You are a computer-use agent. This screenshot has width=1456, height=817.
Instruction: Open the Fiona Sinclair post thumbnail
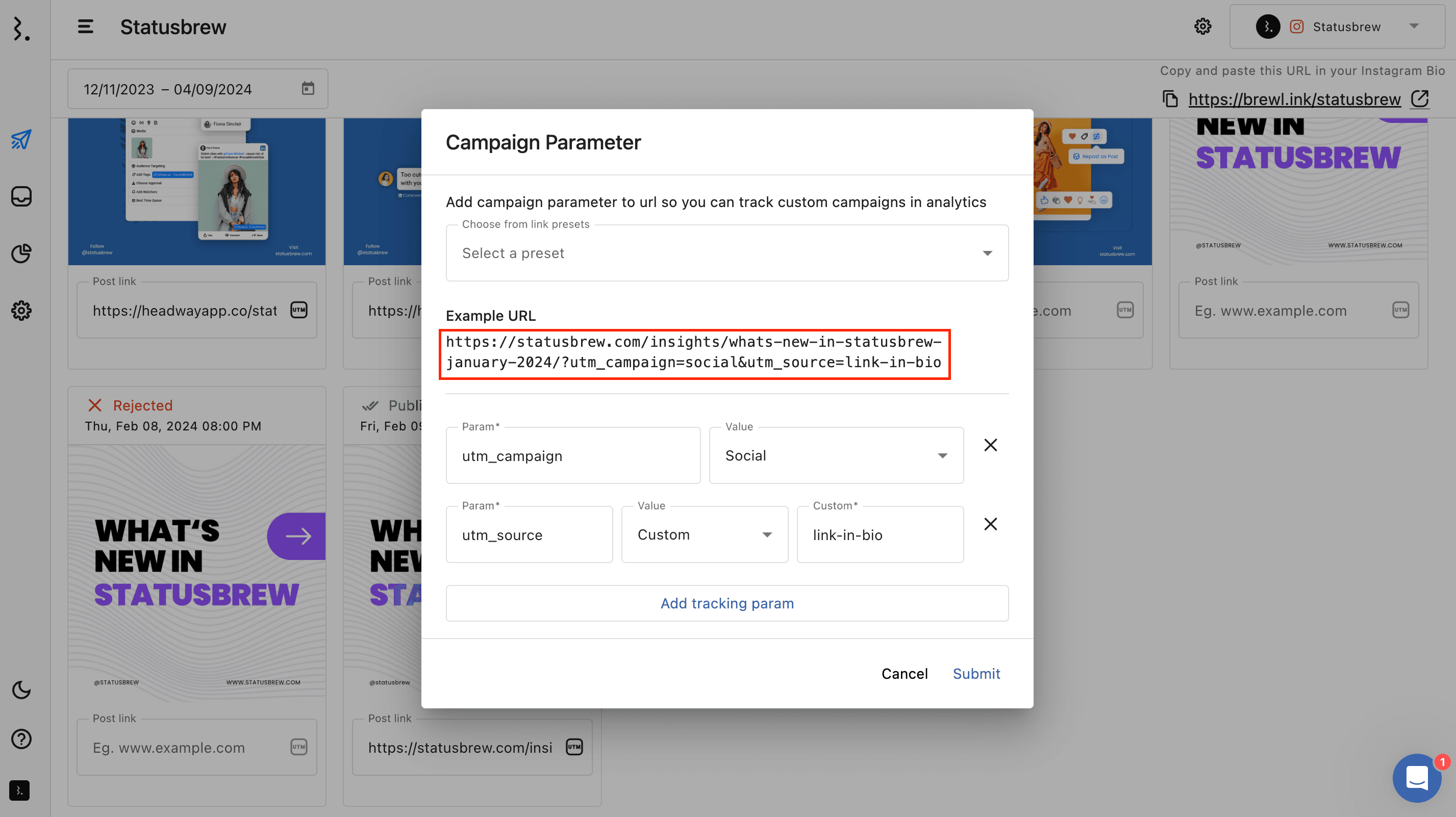[x=197, y=192]
